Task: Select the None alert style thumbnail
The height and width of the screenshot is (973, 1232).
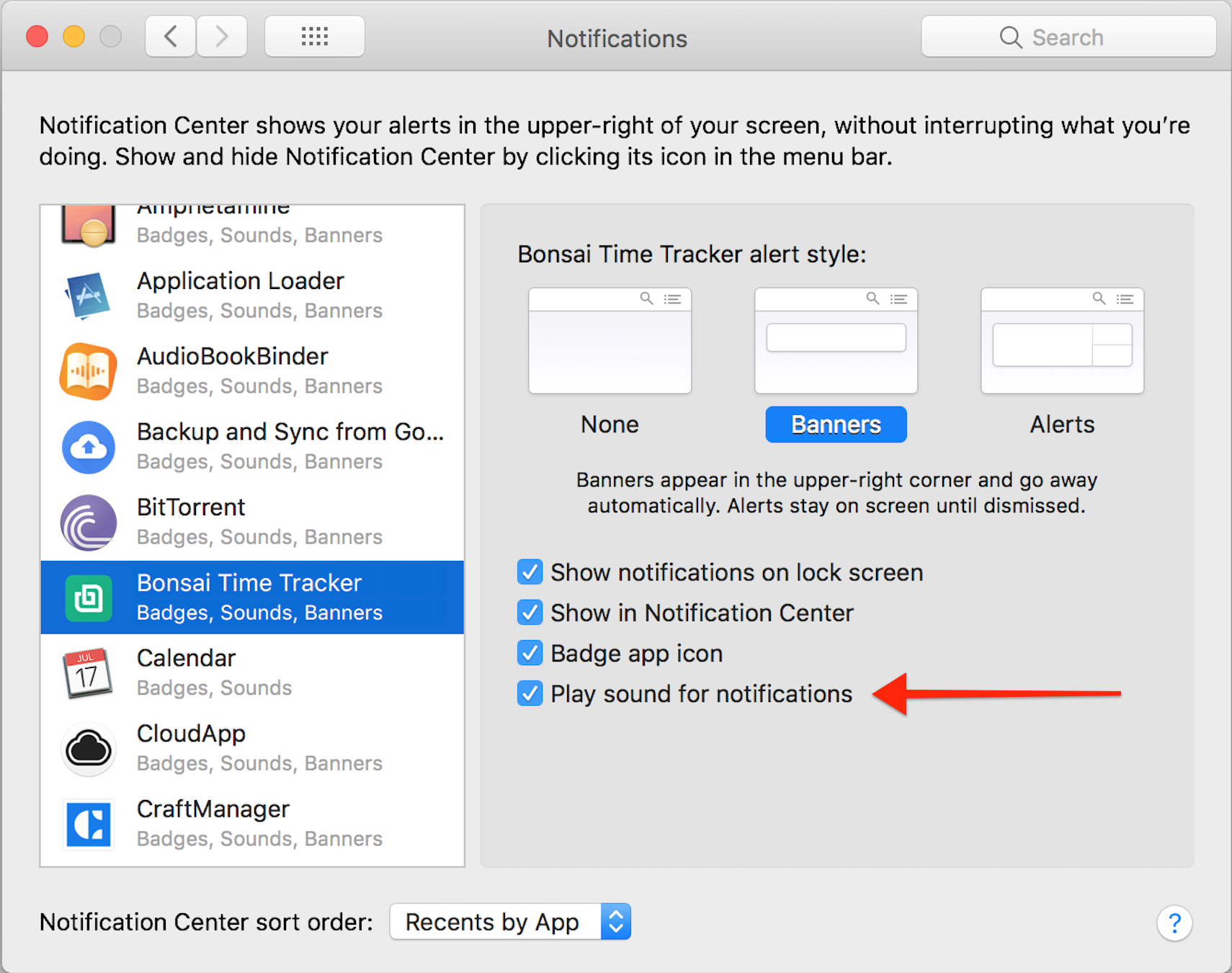Action: 610,341
